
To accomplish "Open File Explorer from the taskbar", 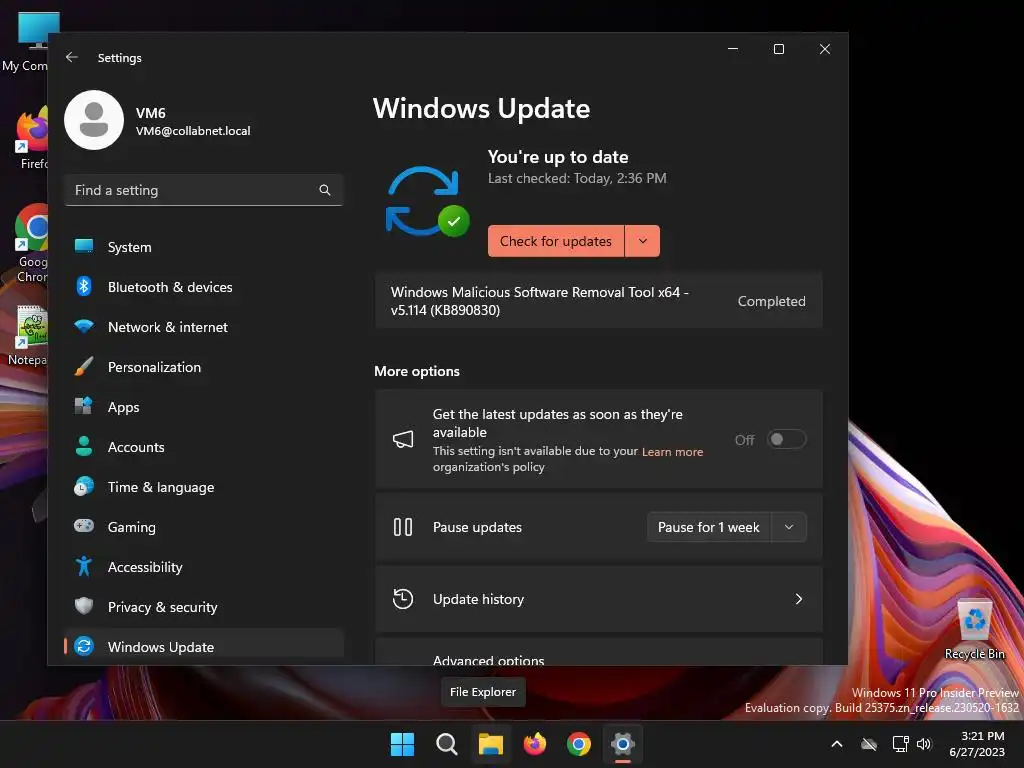I will [490, 744].
